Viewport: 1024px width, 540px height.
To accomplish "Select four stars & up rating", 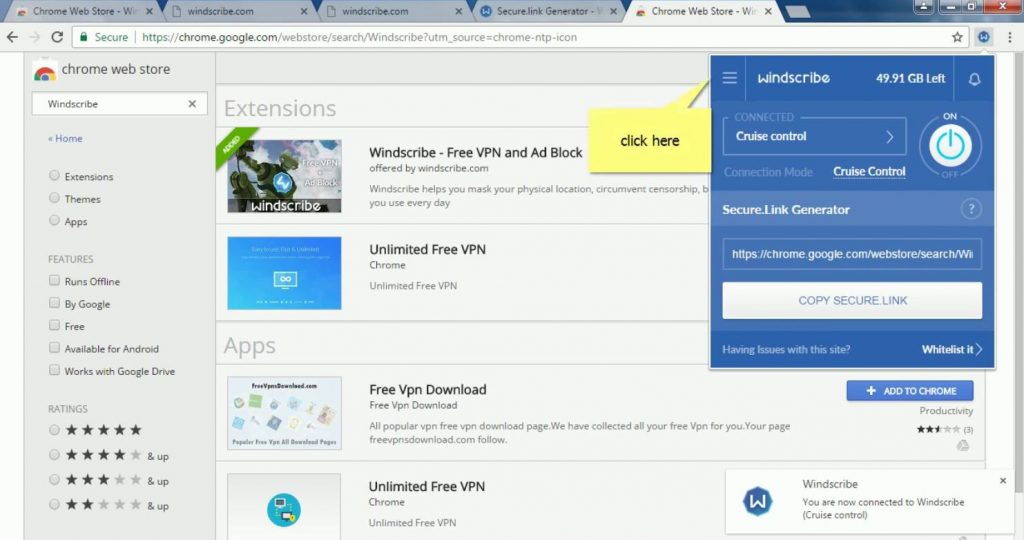I will point(54,454).
